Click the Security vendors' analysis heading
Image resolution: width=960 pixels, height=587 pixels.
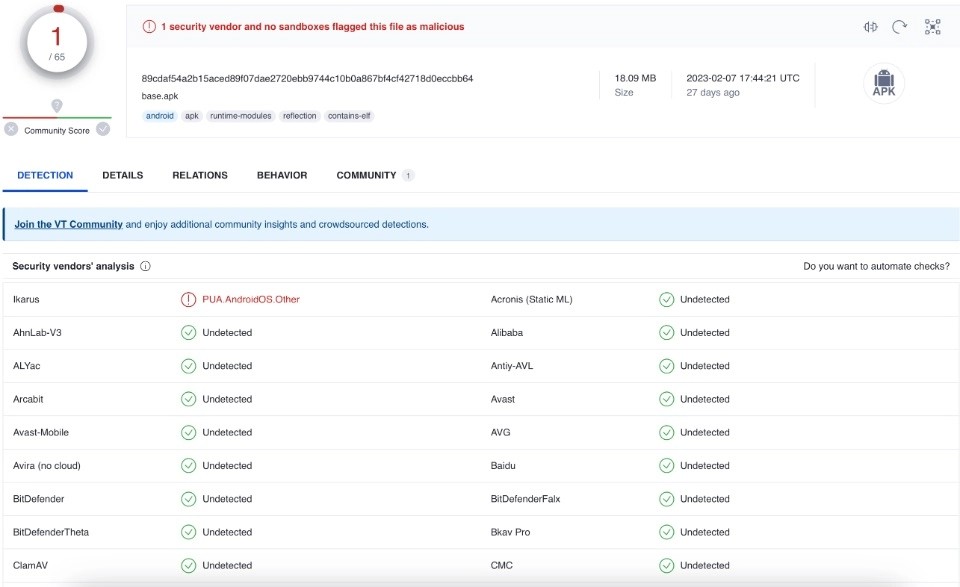73,266
